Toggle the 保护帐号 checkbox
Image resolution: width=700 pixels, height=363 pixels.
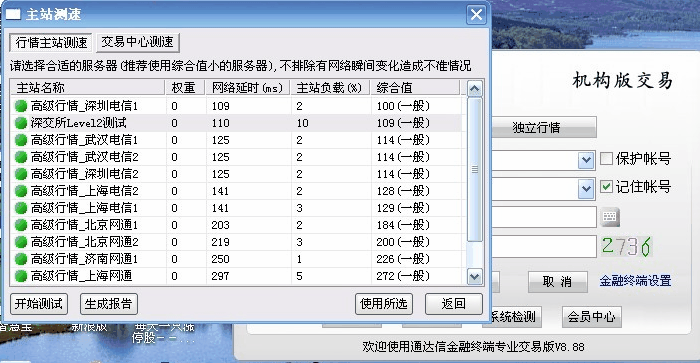(606, 158)
